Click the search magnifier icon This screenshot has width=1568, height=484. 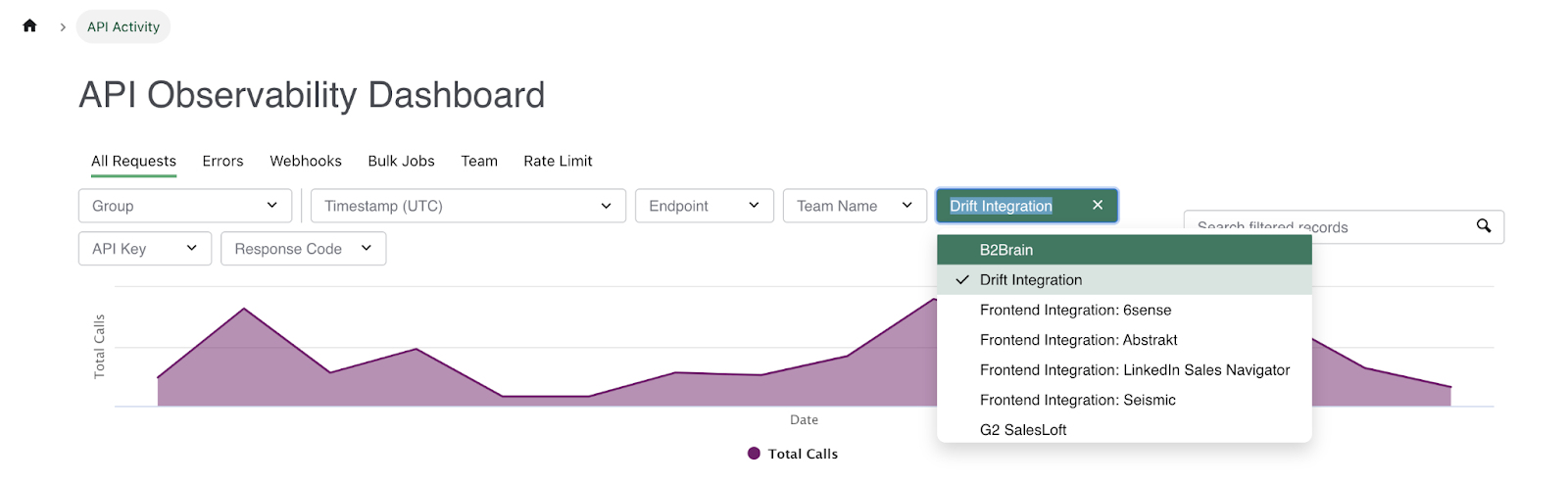pyautogui.click(x=1484, y=226)
